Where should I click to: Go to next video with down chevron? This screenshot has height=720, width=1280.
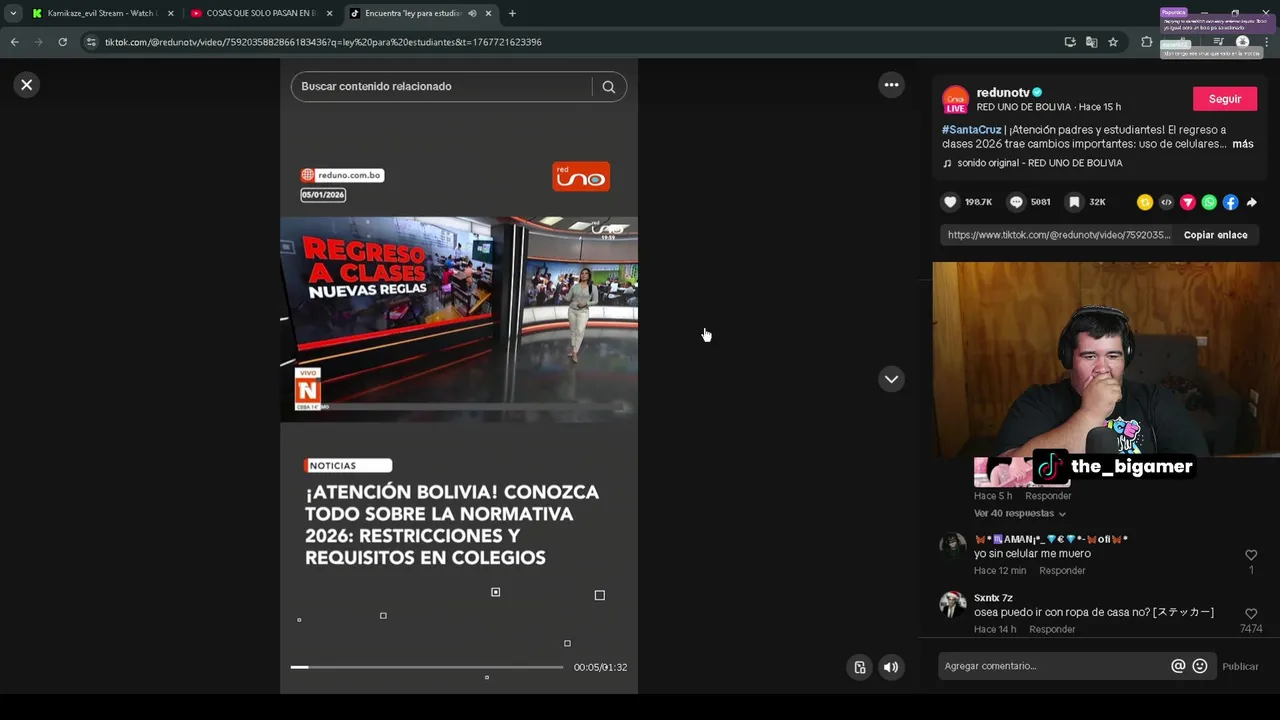891,379
